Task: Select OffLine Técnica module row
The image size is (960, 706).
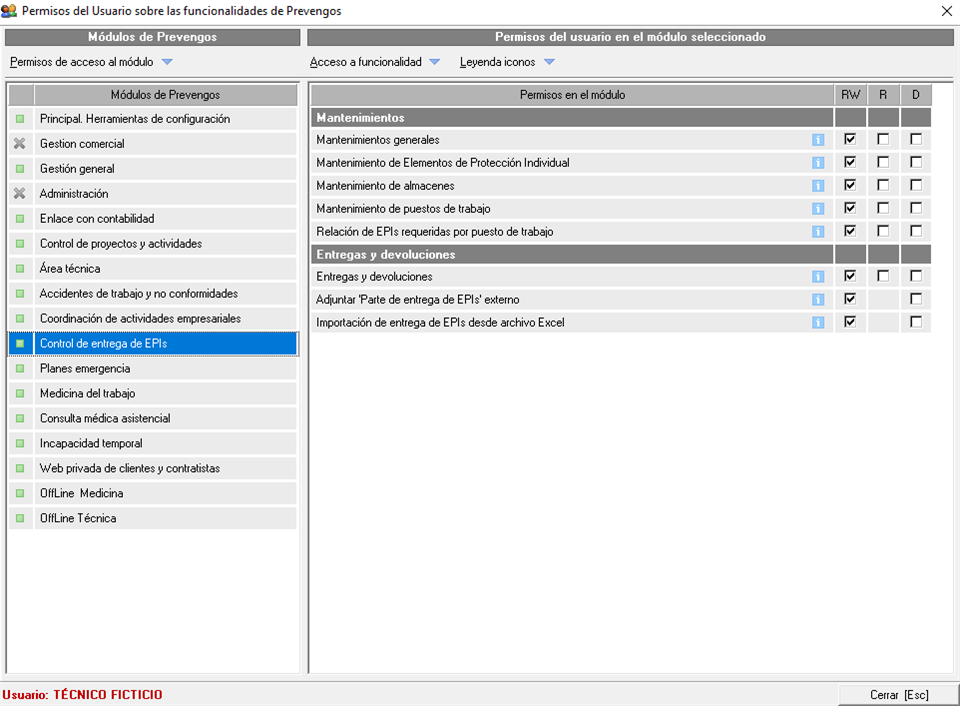Action: pos(78,519)
